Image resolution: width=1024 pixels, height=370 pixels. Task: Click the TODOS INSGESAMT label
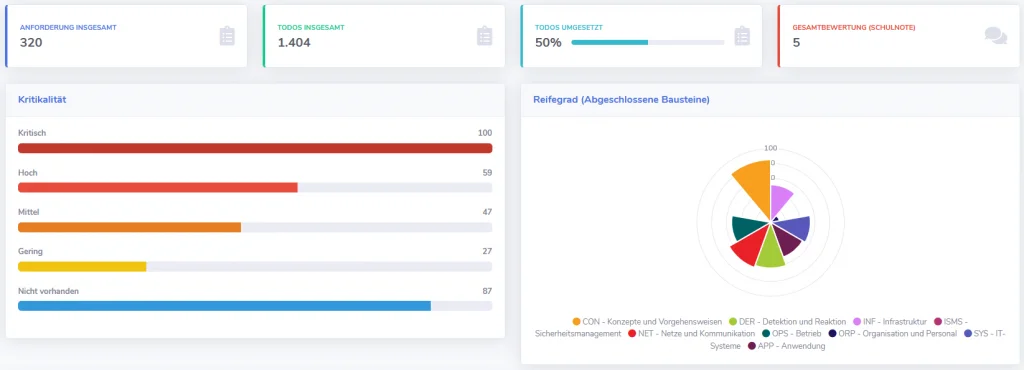311,28
